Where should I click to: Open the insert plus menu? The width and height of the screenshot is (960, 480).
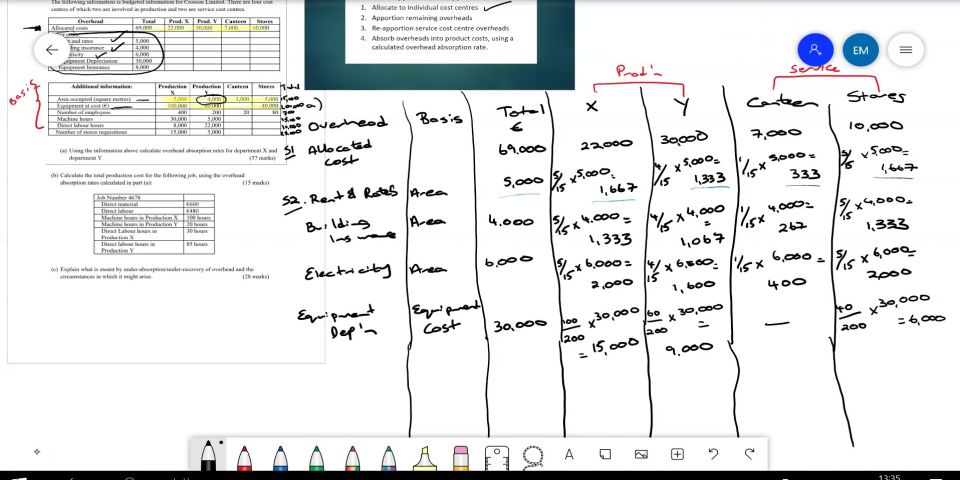[x=677, y=454]
